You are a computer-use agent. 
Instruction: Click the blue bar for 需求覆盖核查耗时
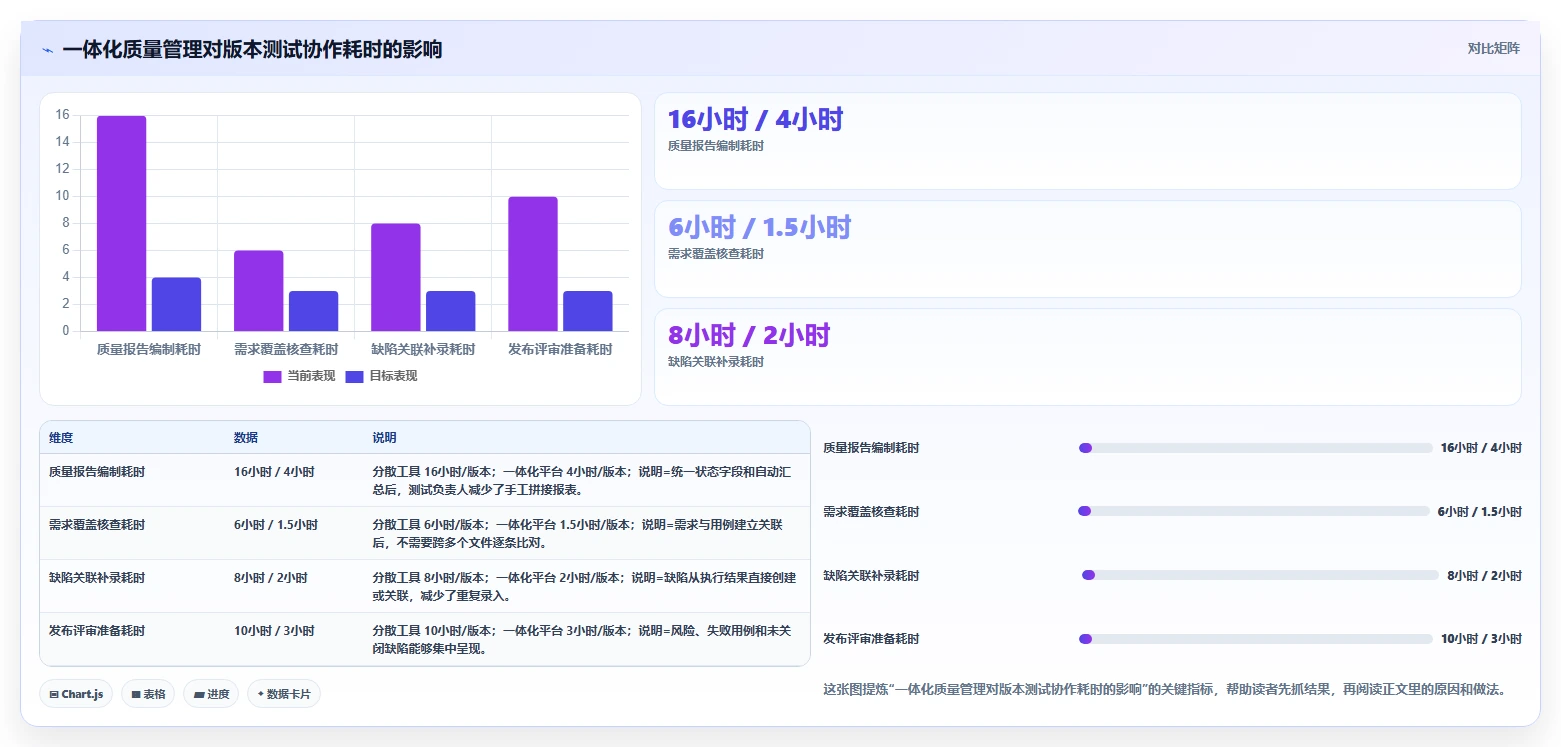click(x=313, y=311)
